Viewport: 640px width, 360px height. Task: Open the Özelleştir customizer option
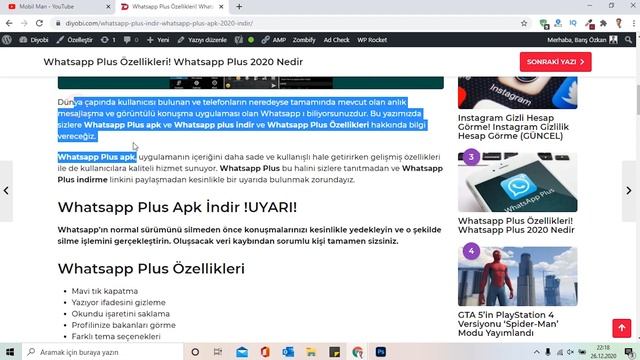(x=75, y=40)
